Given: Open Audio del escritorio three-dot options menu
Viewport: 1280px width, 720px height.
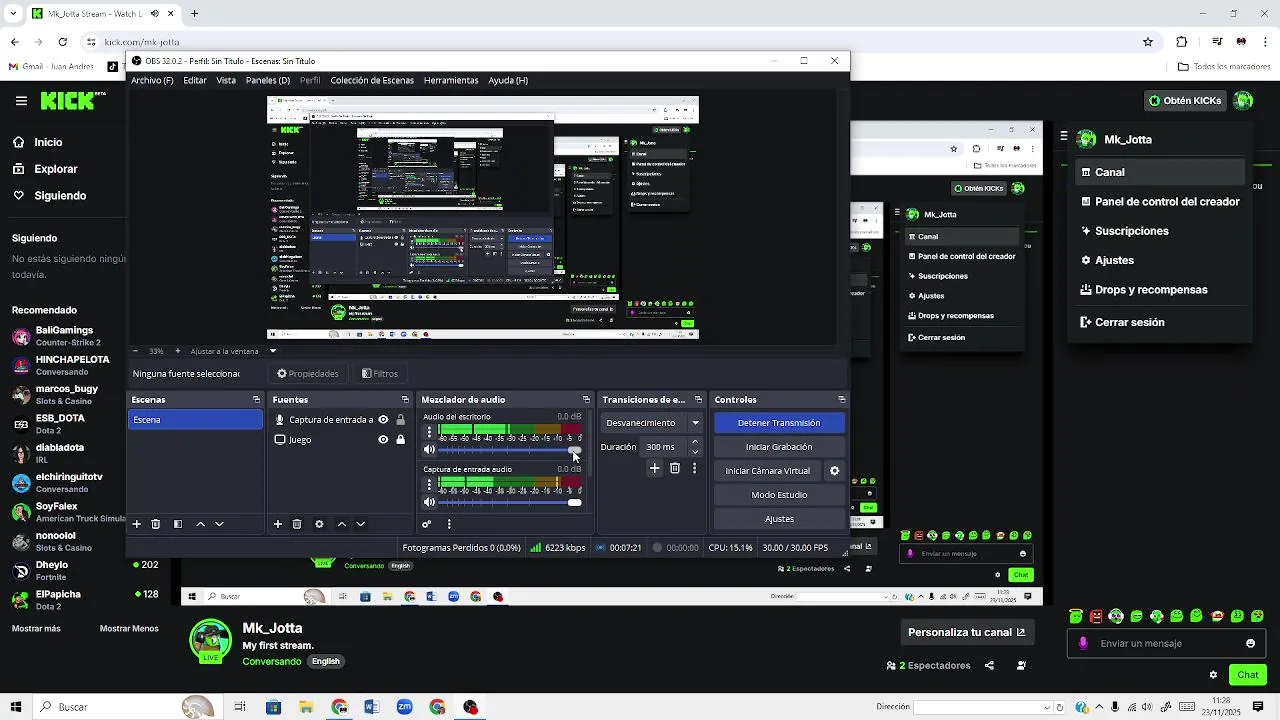Looking at the screenshot, I should [x=430, y=432].
